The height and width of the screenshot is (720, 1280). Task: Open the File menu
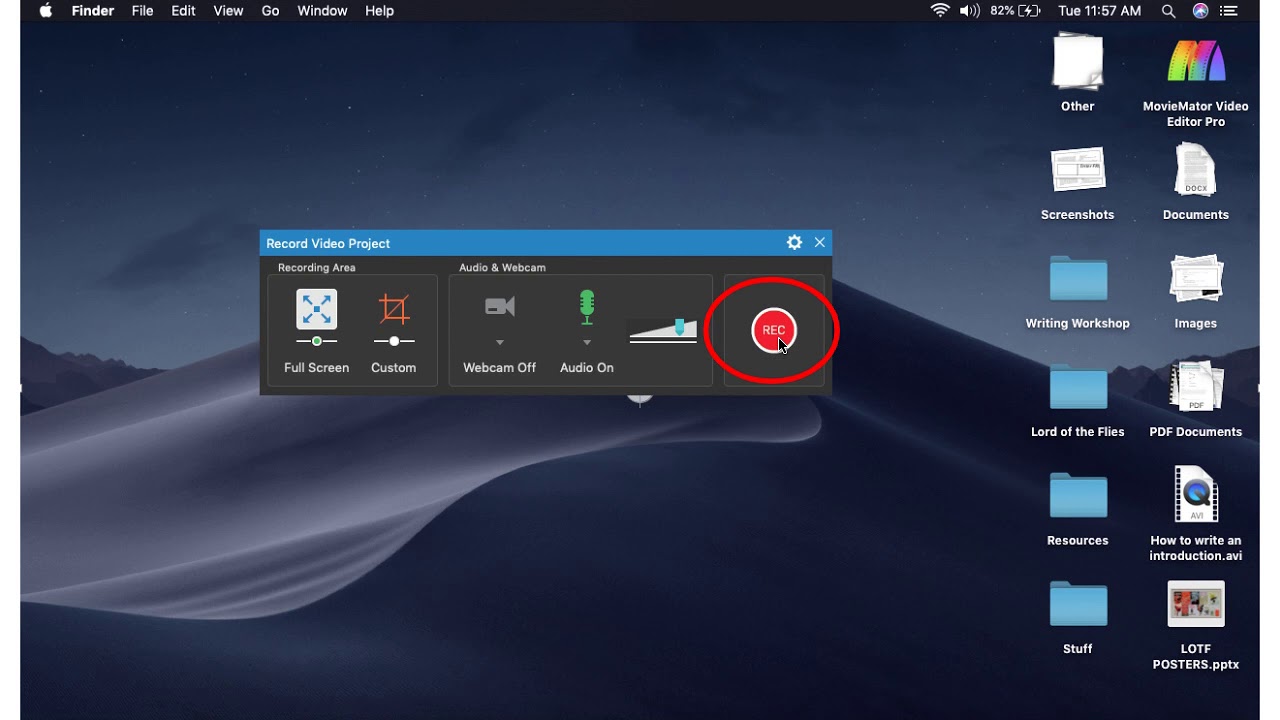point(143,11)
